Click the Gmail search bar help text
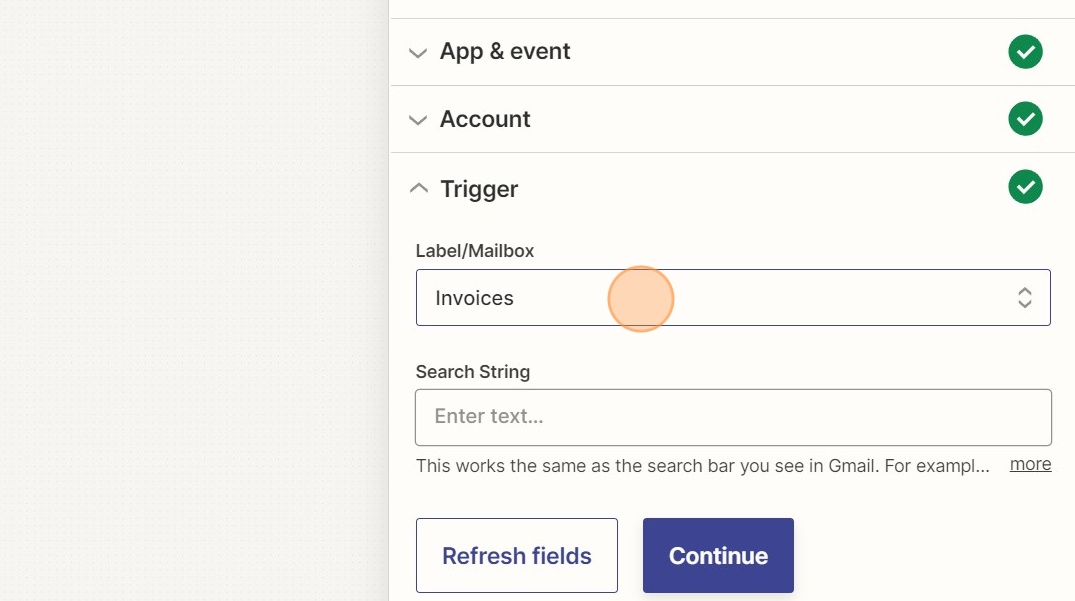This screenshot has width=1075, height=601. point(703,466)
